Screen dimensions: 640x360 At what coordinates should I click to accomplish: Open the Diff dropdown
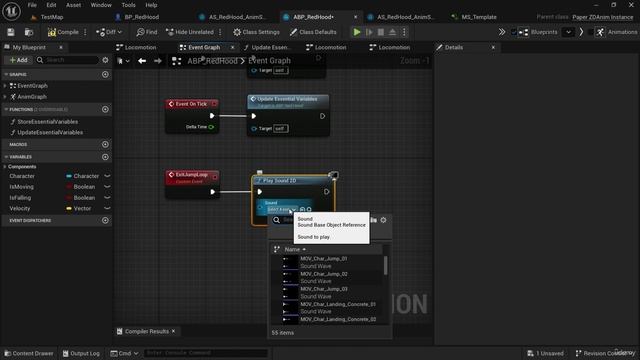click(x=109, y=32)
